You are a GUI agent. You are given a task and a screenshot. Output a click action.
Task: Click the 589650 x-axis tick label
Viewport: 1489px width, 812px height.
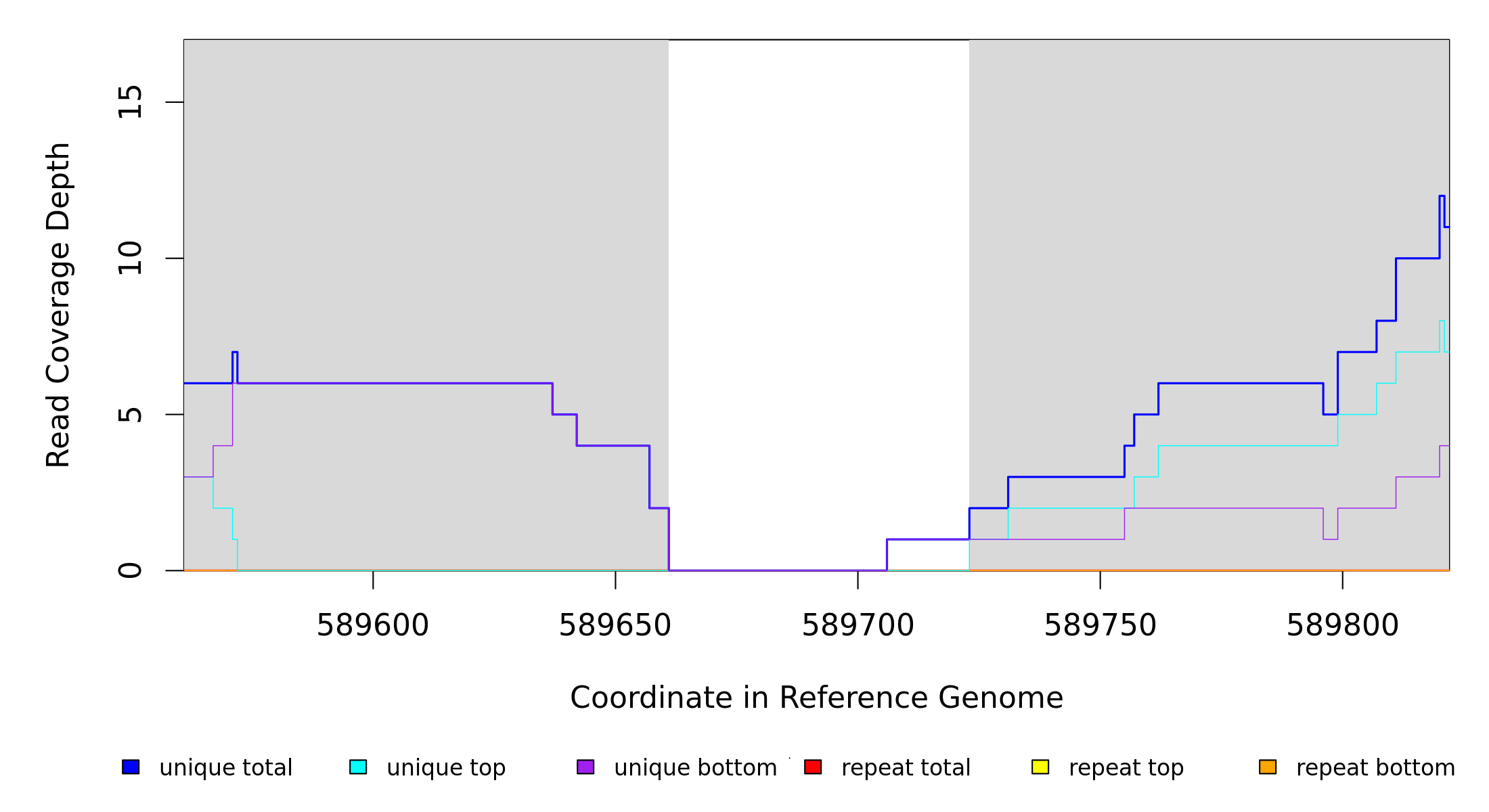click(x=615, y=626)
